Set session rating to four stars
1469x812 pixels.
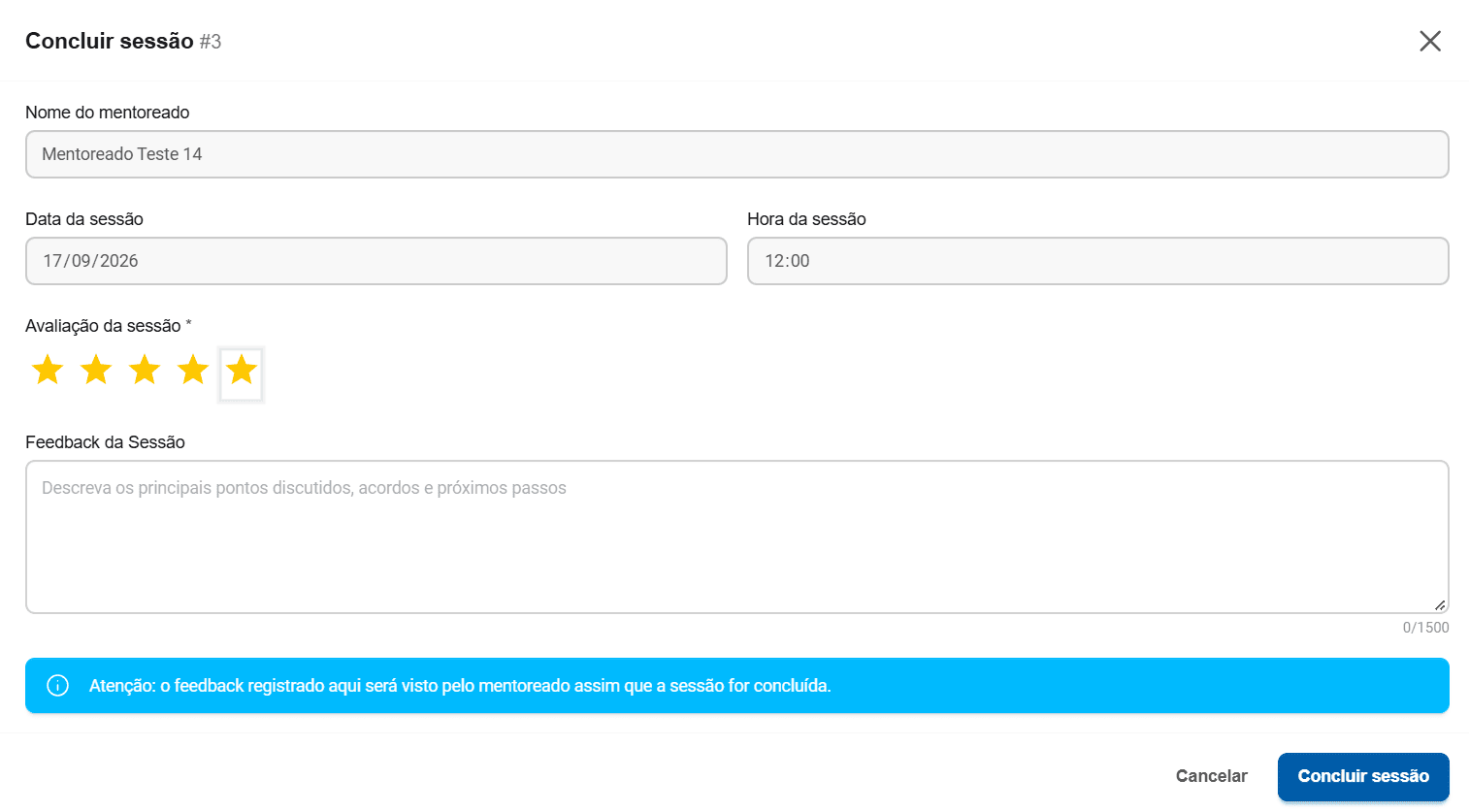(193, 370)
